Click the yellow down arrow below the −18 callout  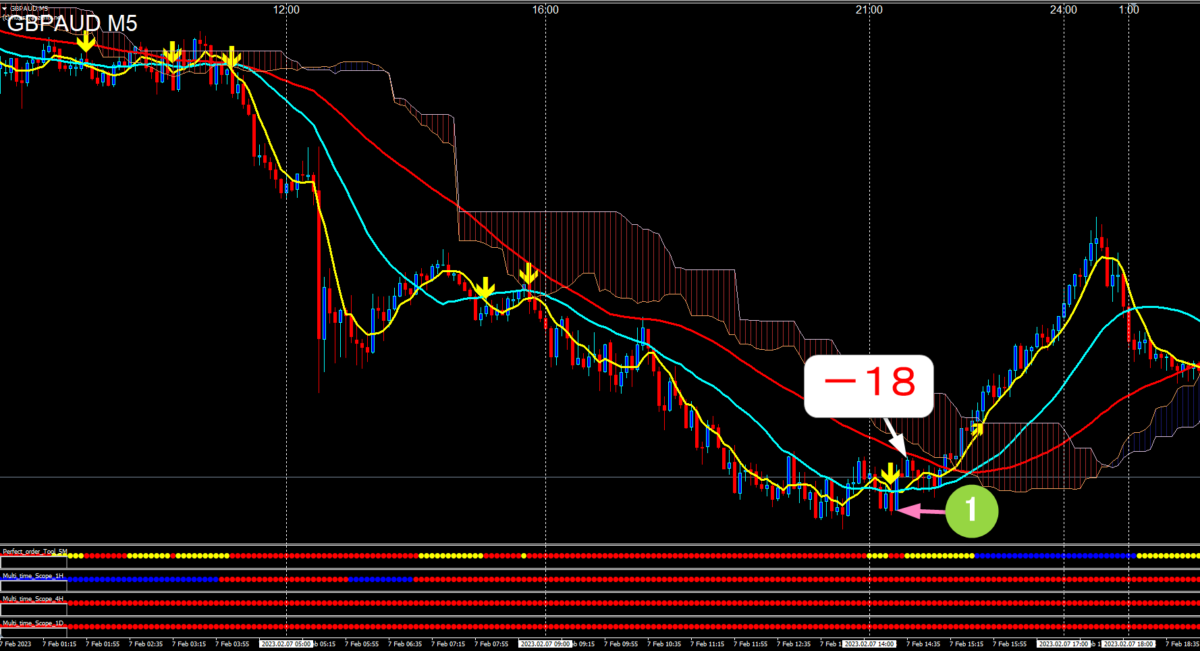point(889,474)
